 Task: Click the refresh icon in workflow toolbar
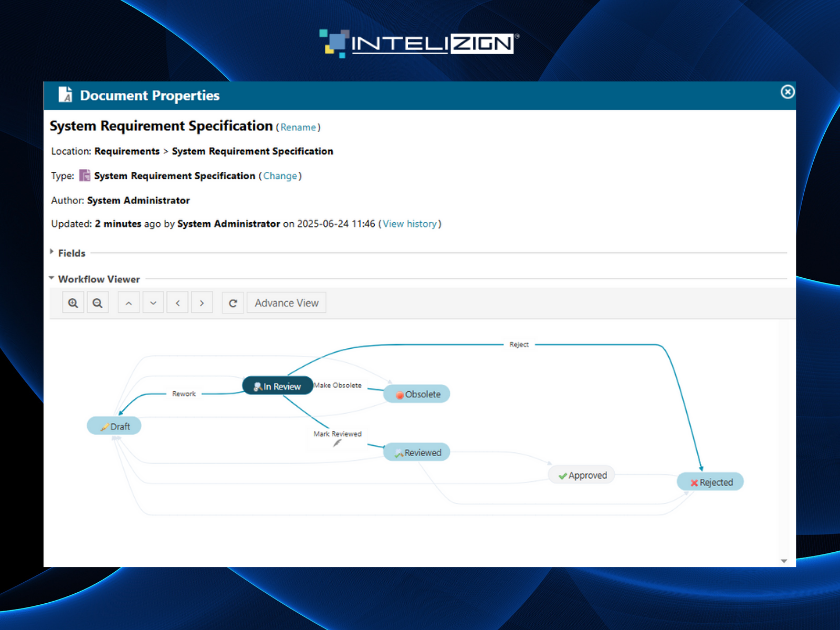(x=232, y=302)
